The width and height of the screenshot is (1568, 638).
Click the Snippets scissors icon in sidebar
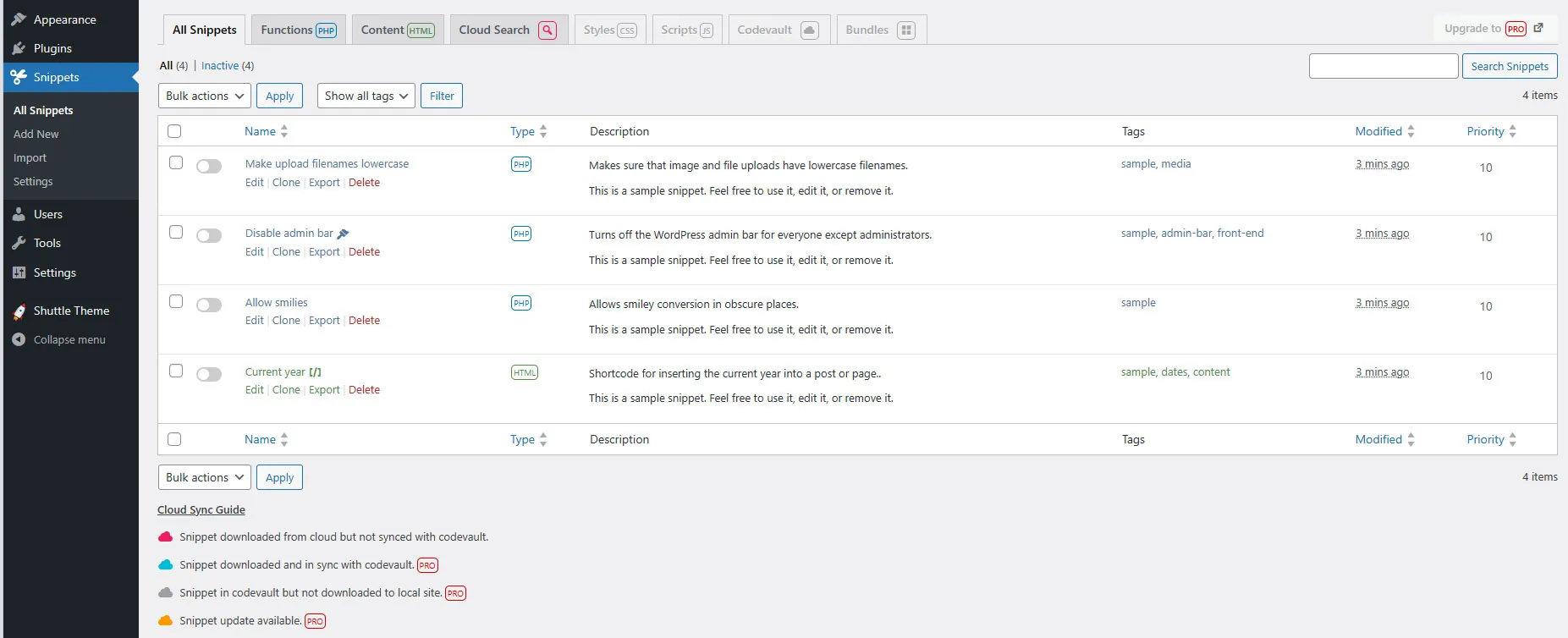tap(19, 77)
